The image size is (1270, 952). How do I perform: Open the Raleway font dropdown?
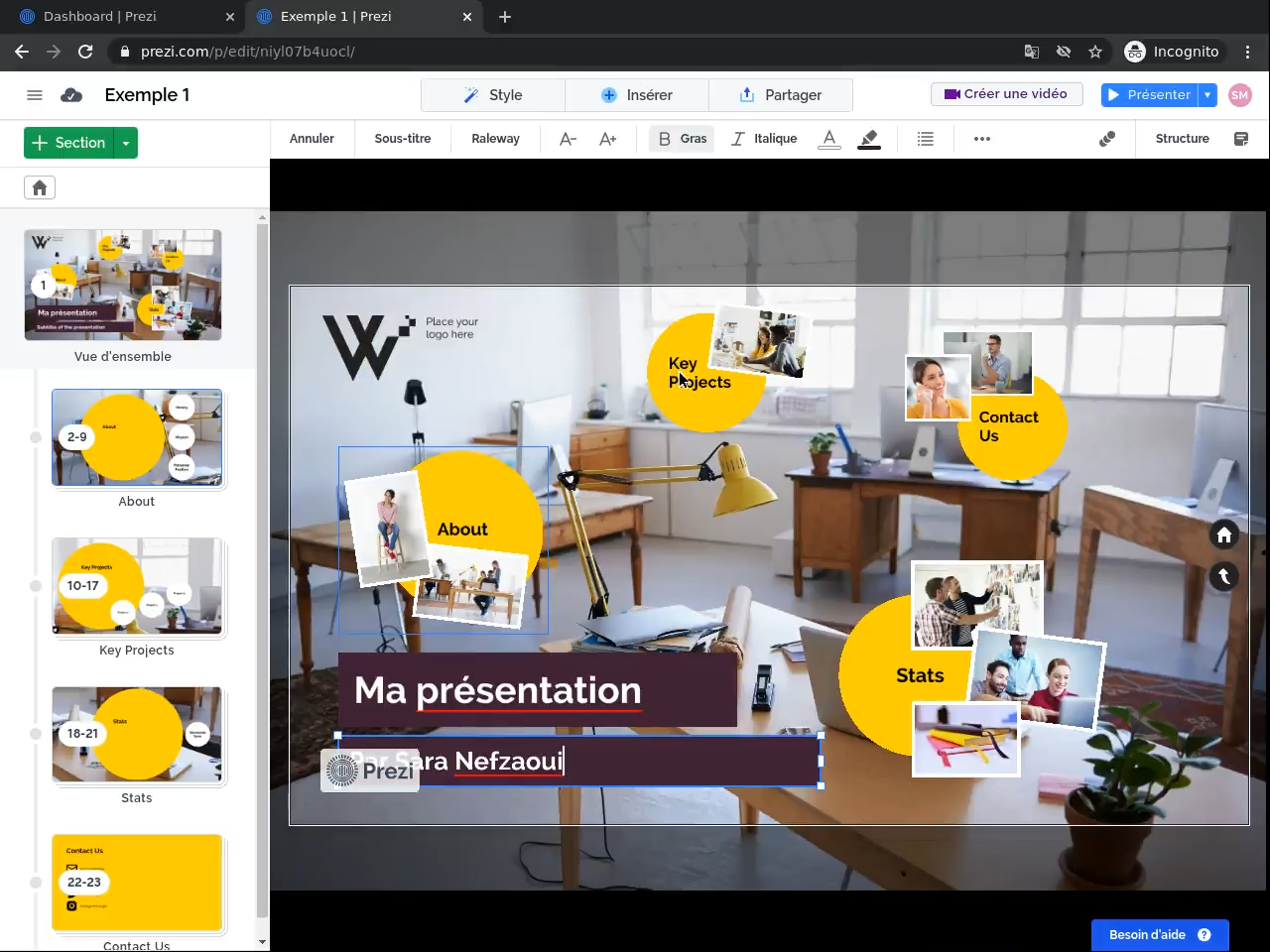(495, 139)
